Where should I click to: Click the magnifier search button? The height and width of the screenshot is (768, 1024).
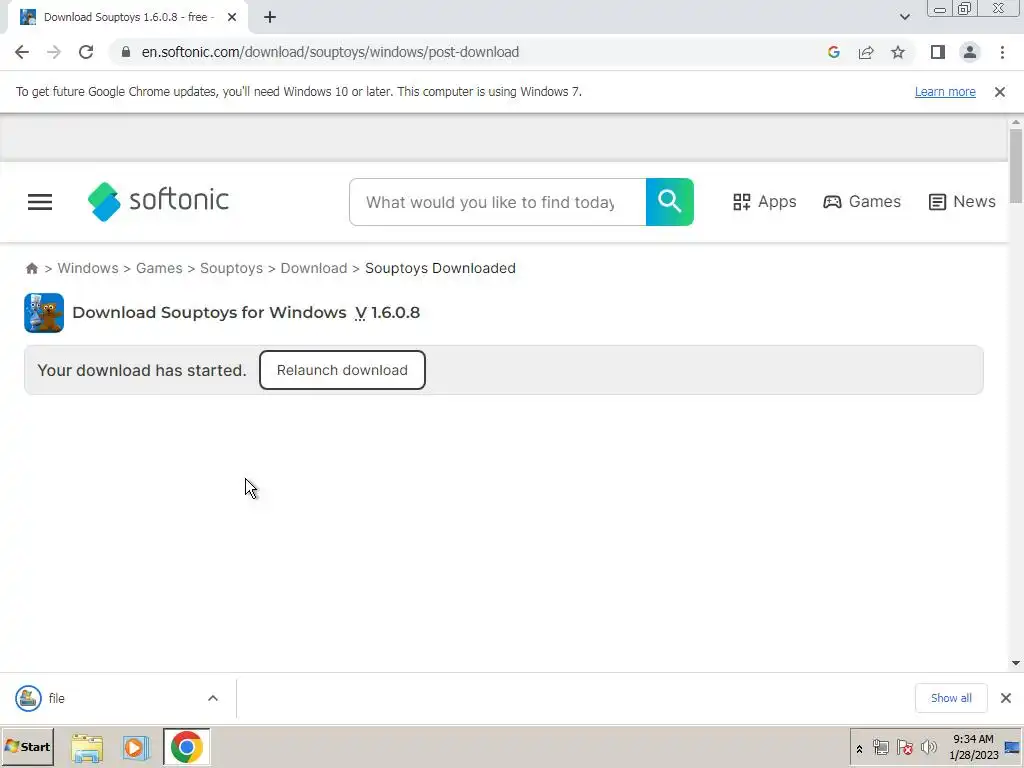click(669, 202)
